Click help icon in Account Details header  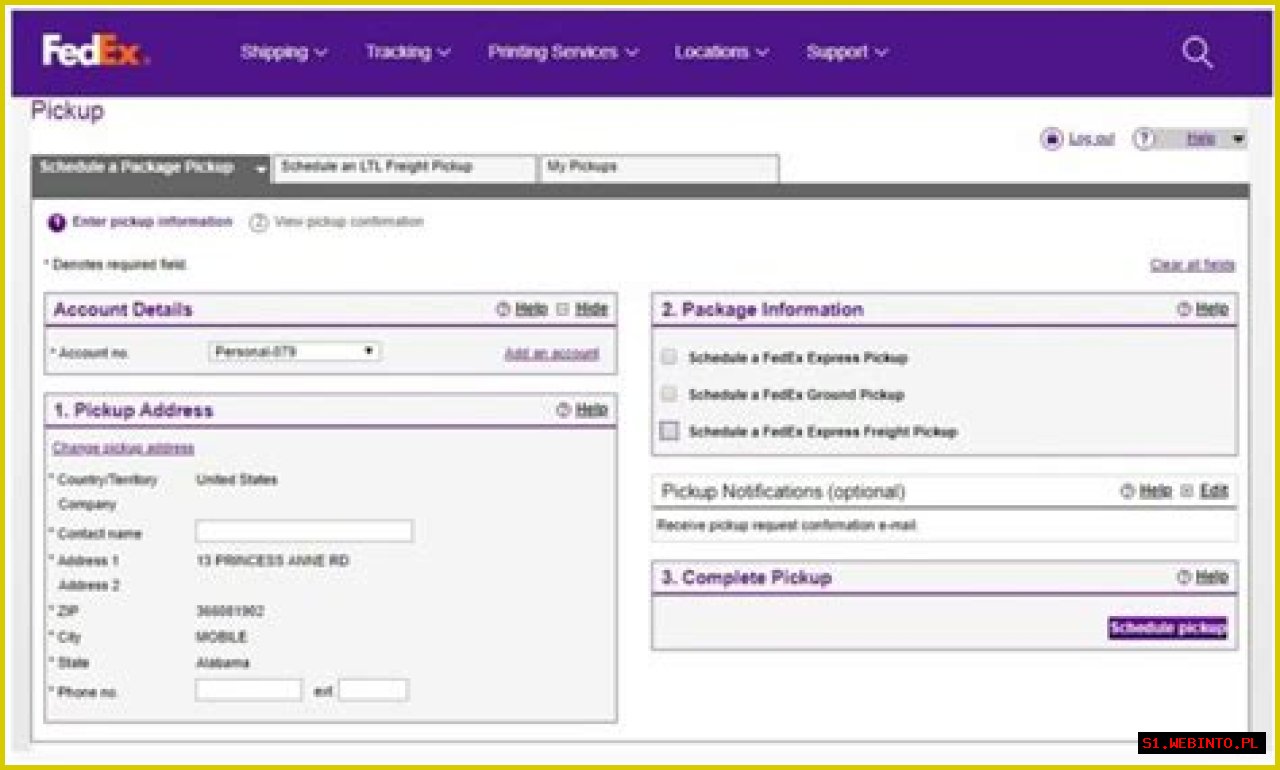504,310
